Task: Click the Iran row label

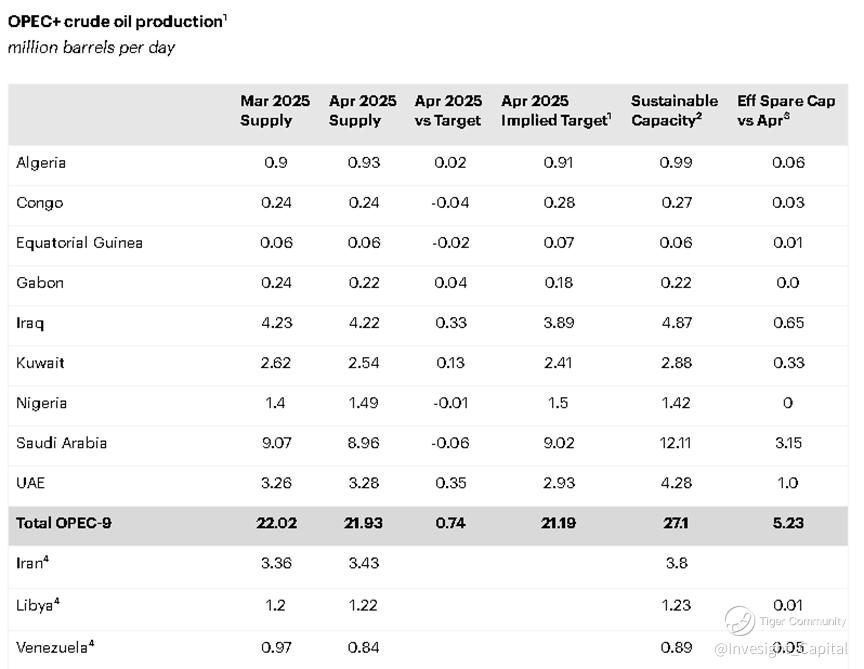Action: pos(32,562)
